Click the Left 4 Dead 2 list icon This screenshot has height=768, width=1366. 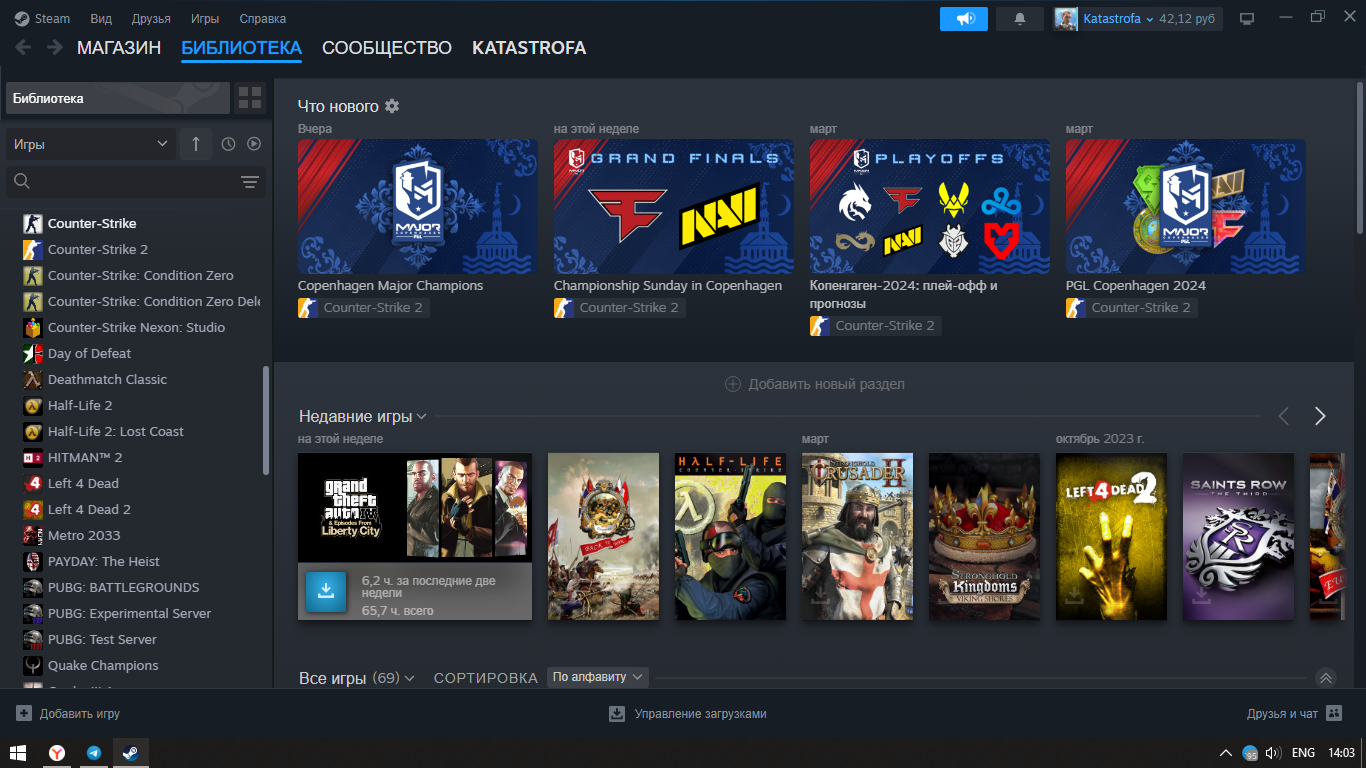pyautogui.click(x=33, y=509)
